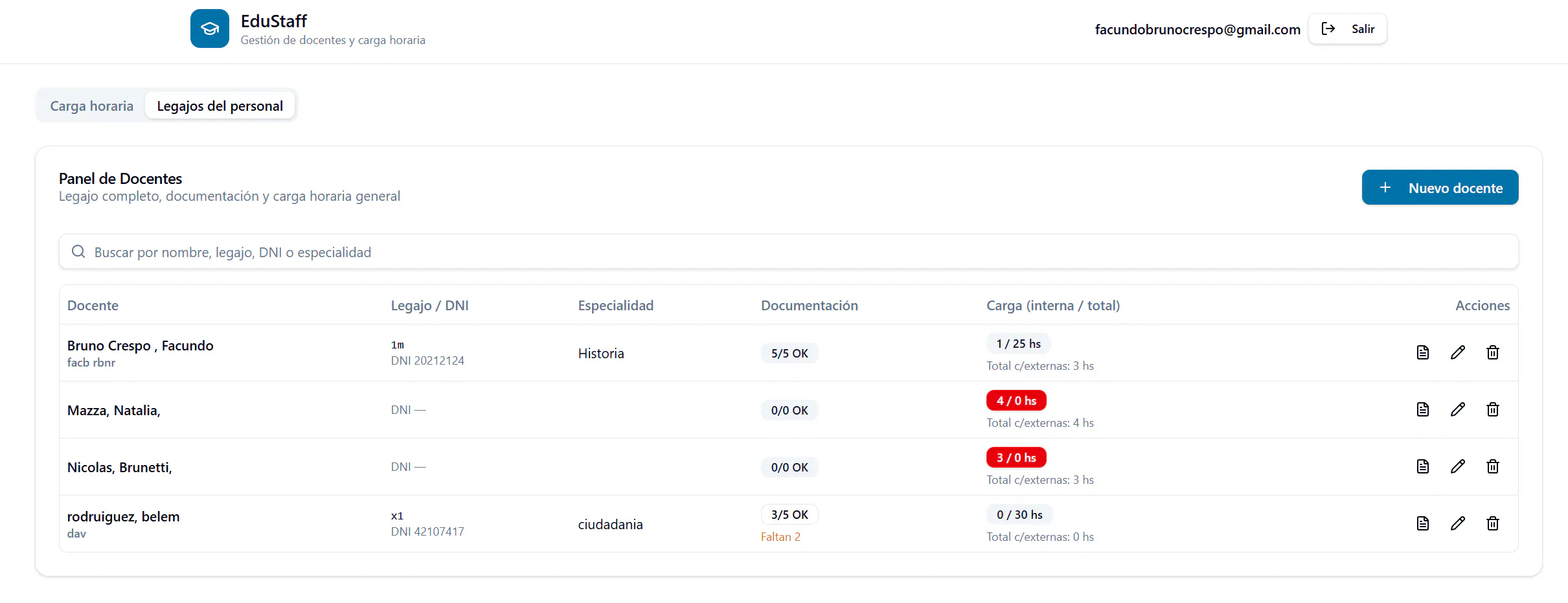Click the name Mazza, Natalia,
Image resolution: width=1568 pixels, height=603 pixels.
(113, 410)
